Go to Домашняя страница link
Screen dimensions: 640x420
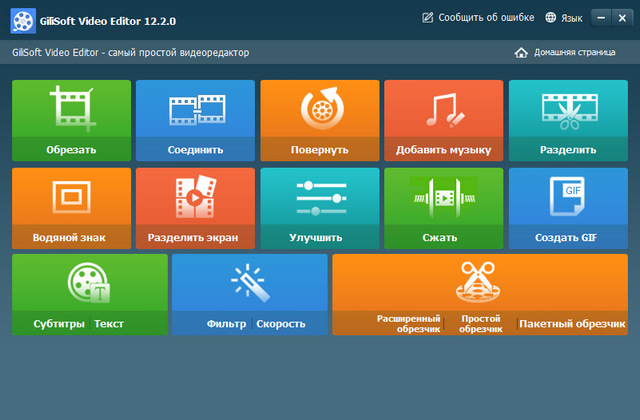(x=566, y=52)
